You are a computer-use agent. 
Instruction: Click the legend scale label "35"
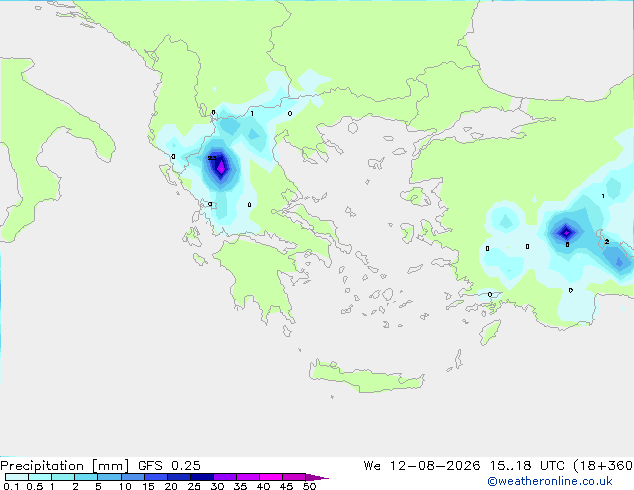pos(240,486)
